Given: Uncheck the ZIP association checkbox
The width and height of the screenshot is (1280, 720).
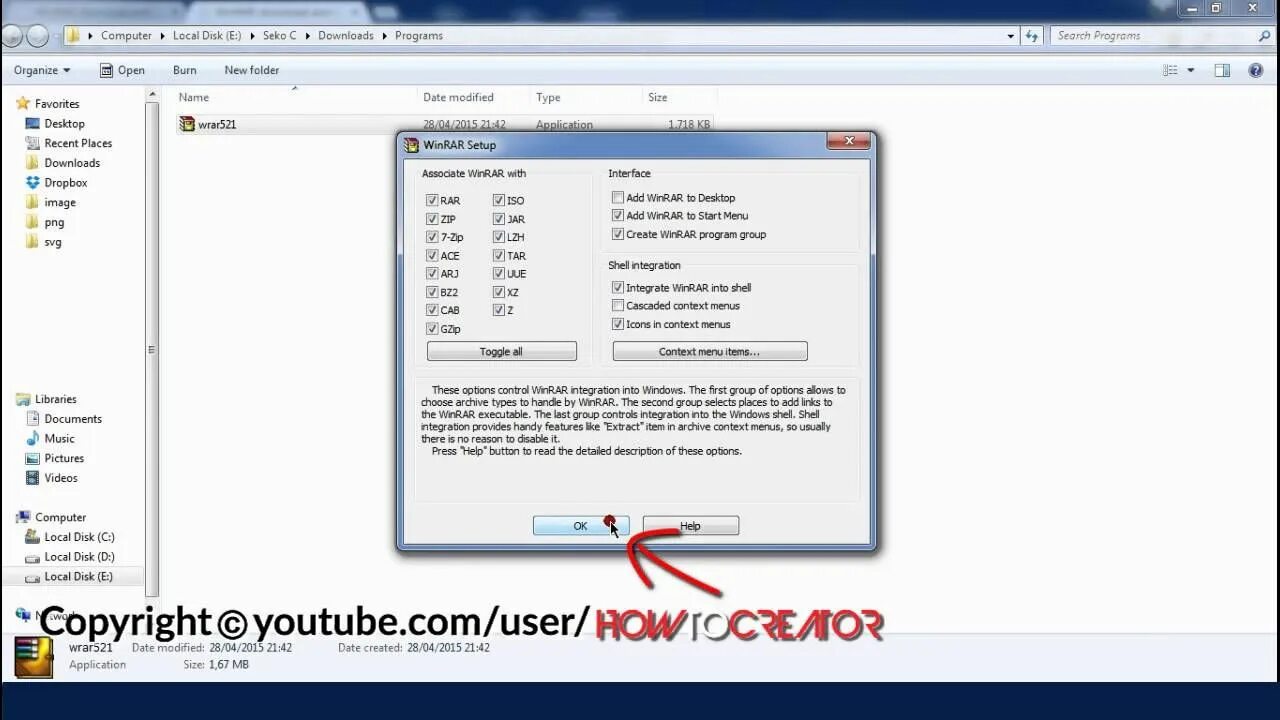Looking at the screenshot, I should tap(432, 219).
